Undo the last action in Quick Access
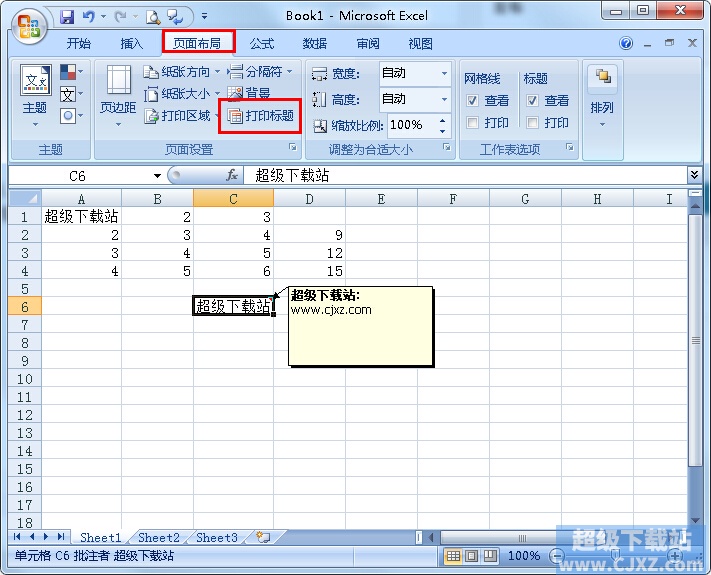Image resolution: width=711 pixels, height=575 pixels. 89,17
